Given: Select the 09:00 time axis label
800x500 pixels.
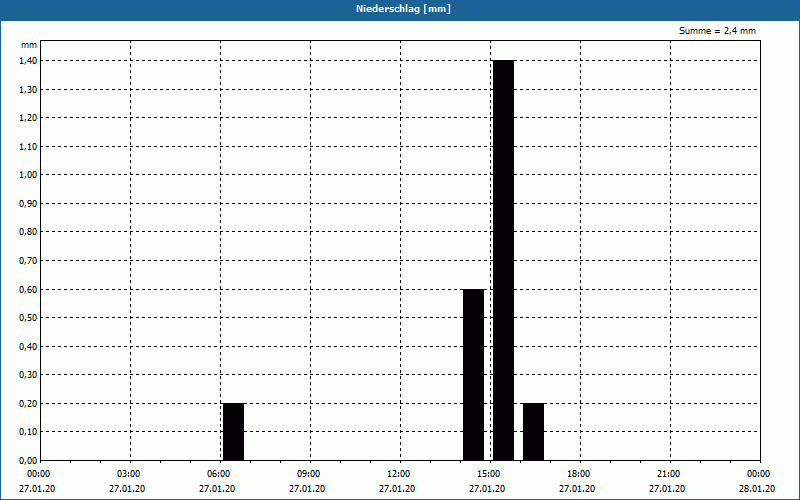Looking at the screenshot, I should (309, 474).
